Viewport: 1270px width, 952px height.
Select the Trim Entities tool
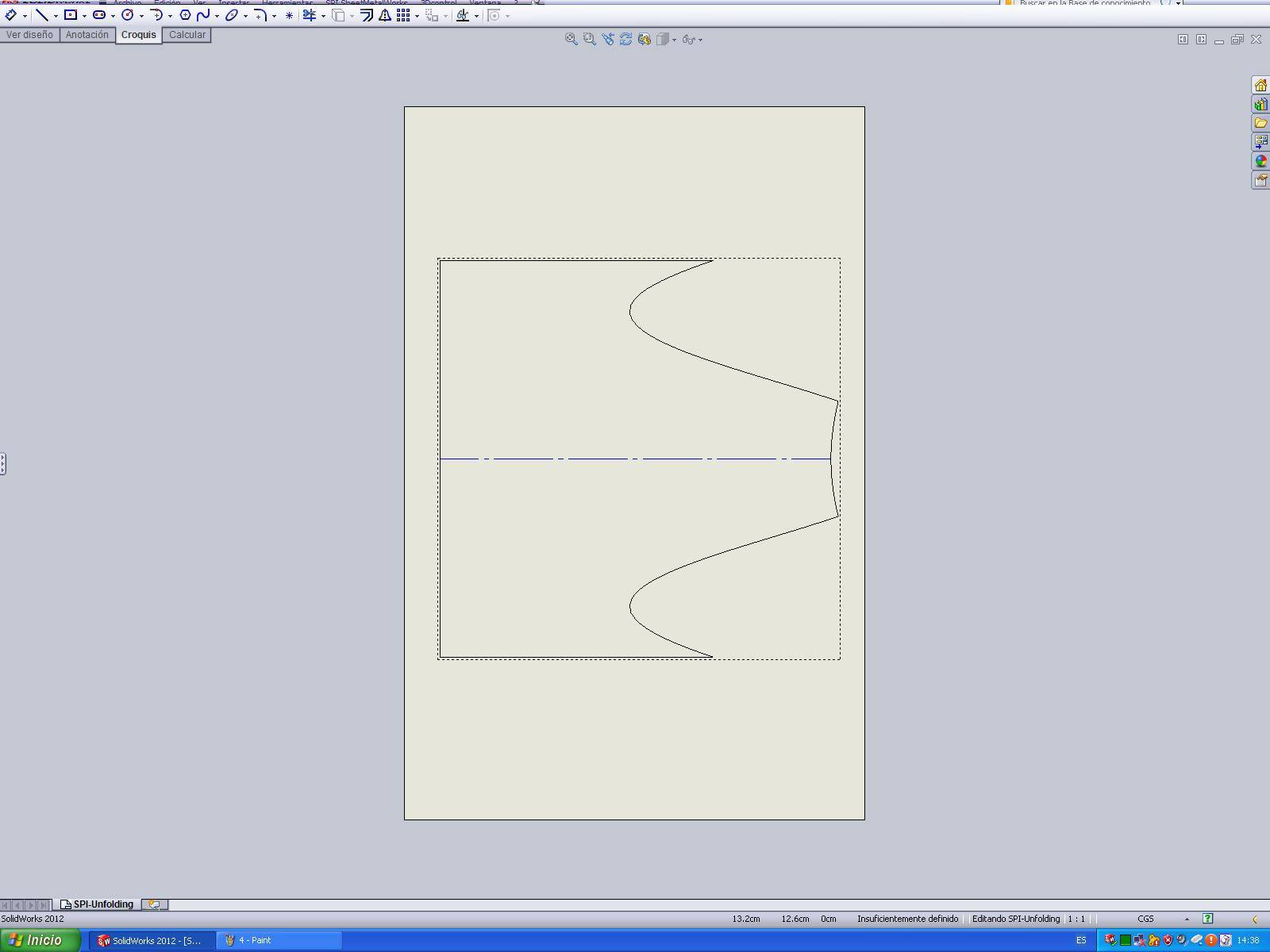coord(310,15)
